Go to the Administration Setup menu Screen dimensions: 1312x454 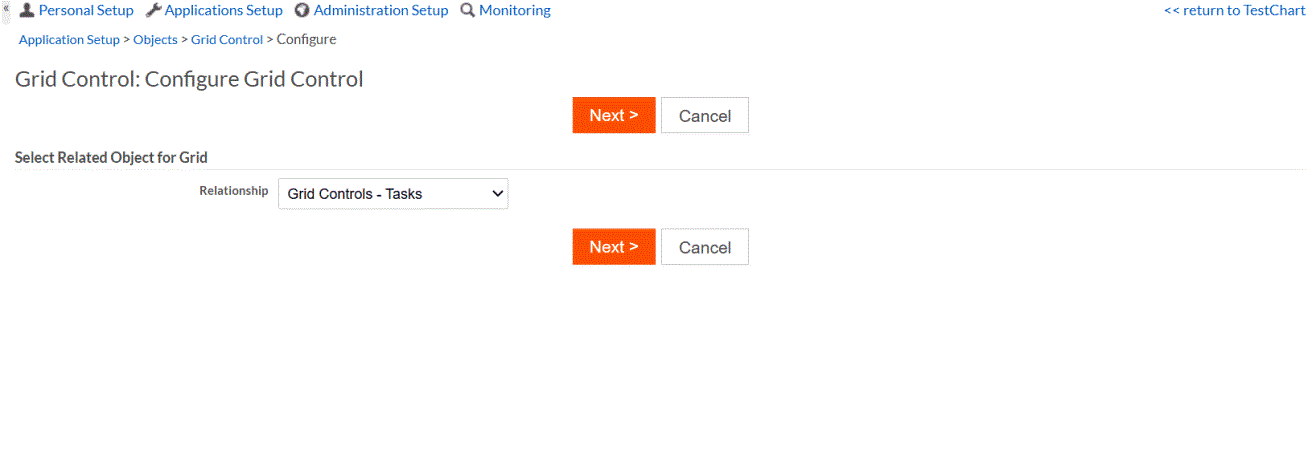(x=380, y=10)
